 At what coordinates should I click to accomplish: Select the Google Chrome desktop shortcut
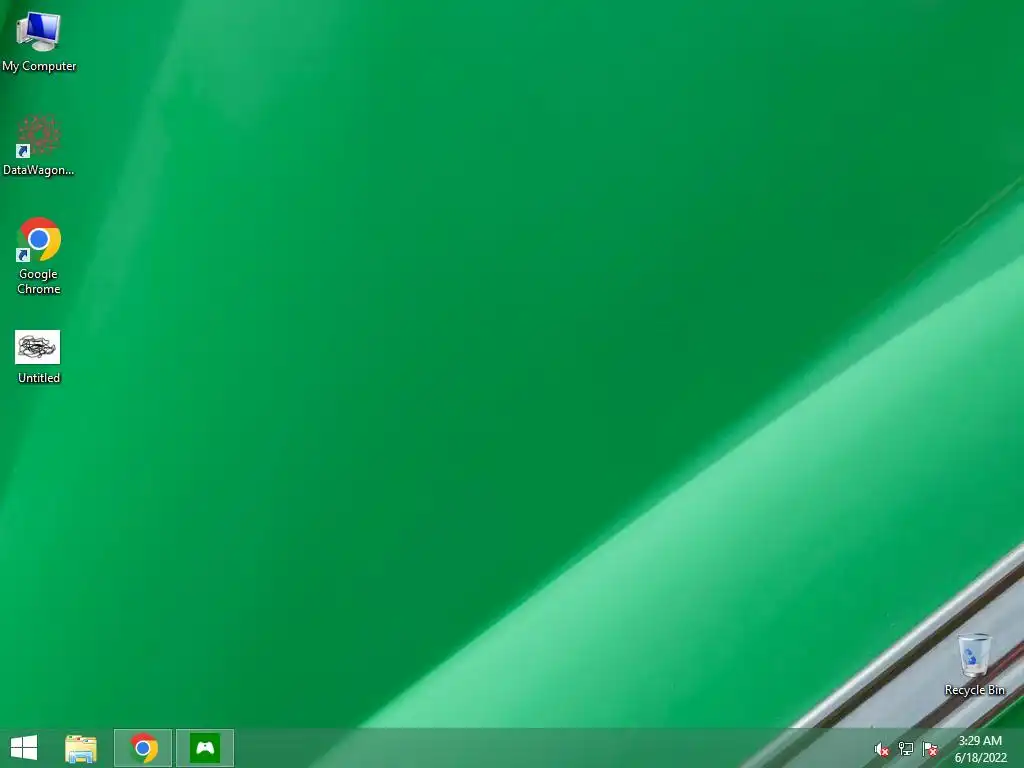pos(39,239)
